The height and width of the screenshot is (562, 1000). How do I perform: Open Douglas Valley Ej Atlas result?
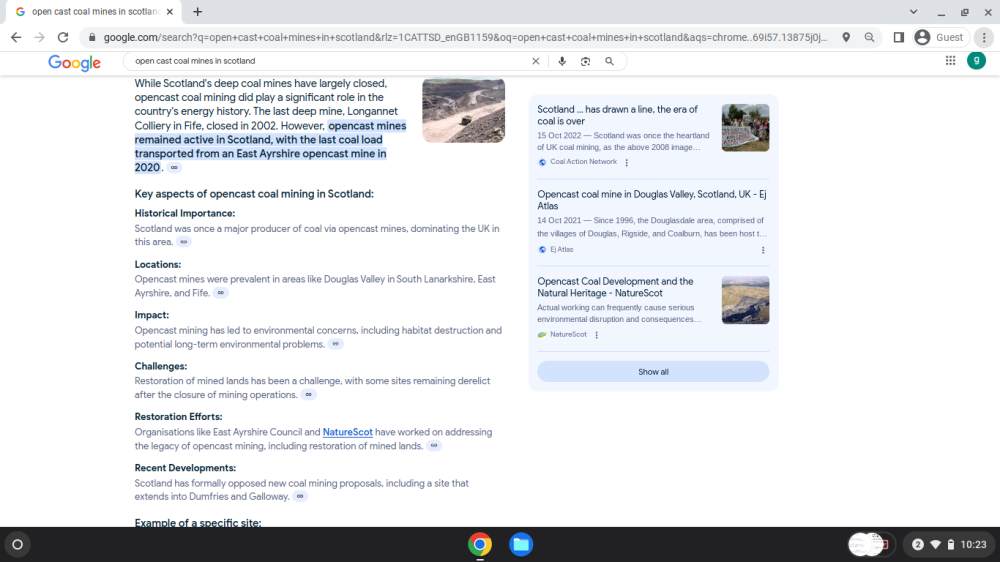coord(652,200)
